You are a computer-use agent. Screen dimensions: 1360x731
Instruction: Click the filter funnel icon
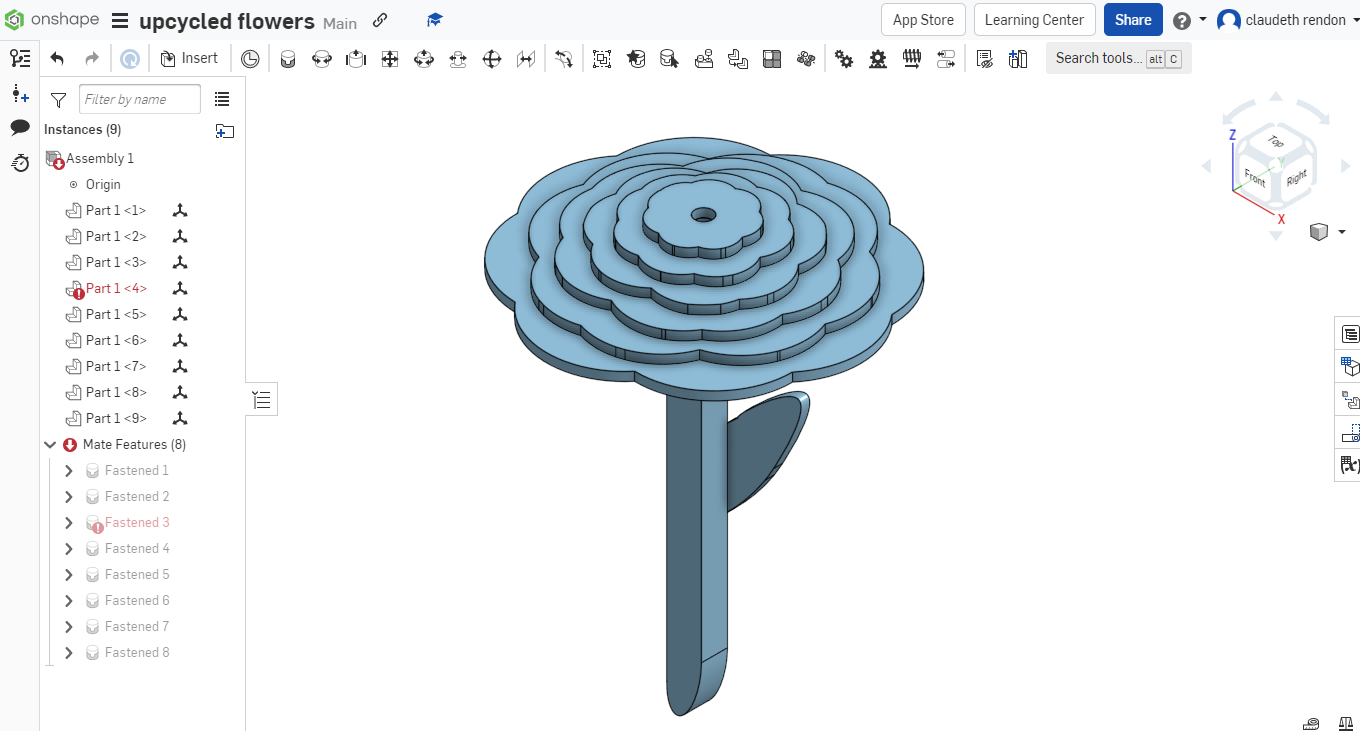tap(59, 100)
